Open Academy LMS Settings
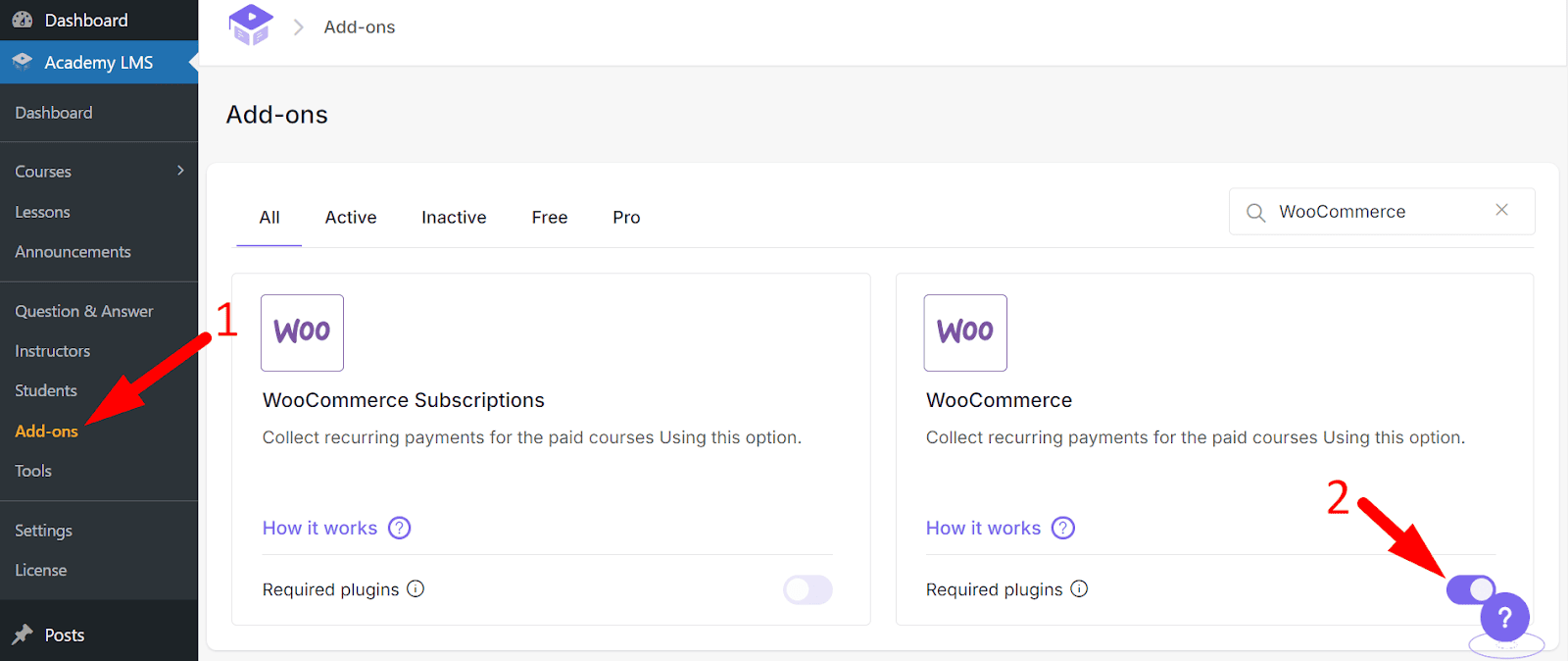 tap(43, 531)
